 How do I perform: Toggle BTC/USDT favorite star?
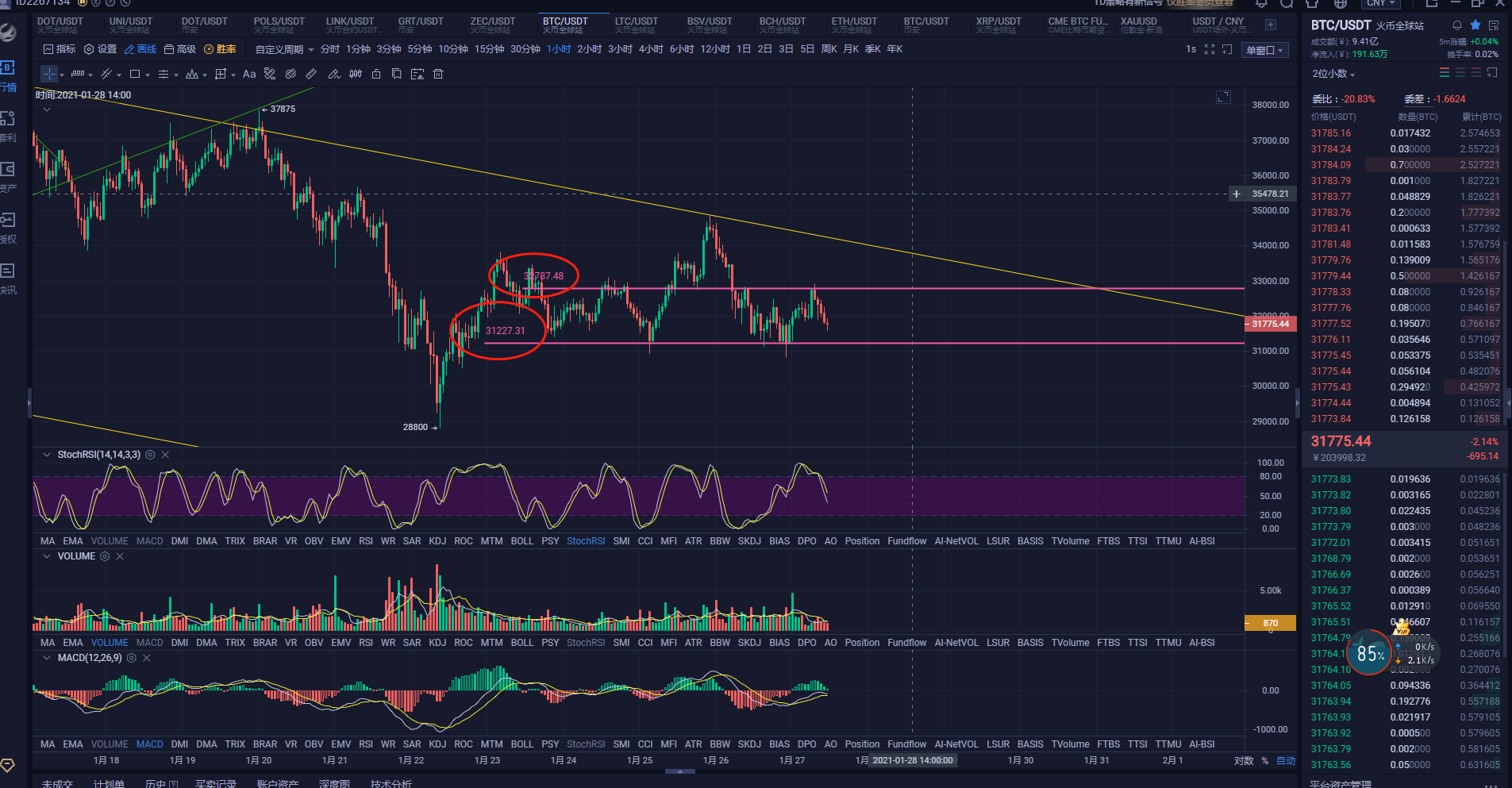[x=1475, y=25]
